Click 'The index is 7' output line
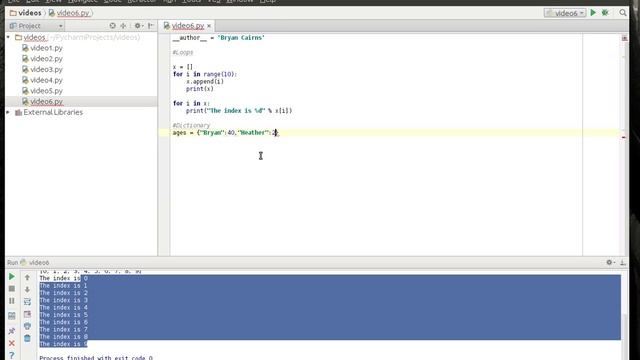Screen dimensions: 640x360 pyautogui.click(x=63, y=329)
